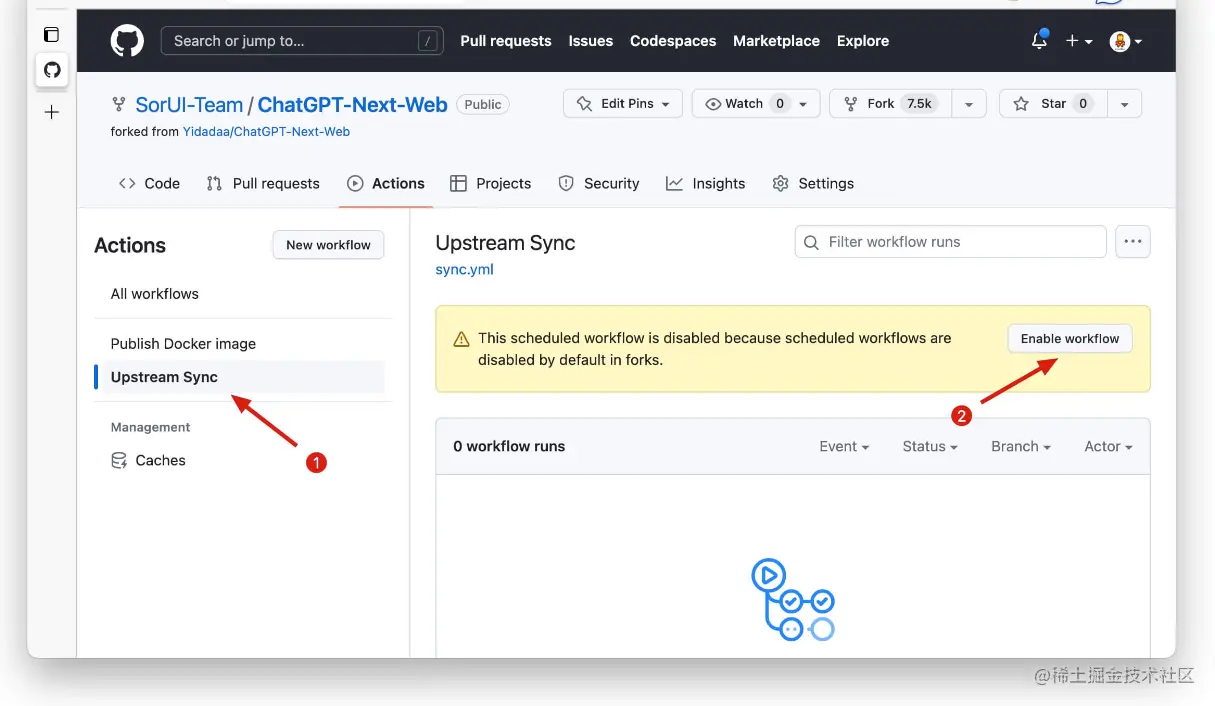Open GitHub home via Octocat logo

(127, 41)
